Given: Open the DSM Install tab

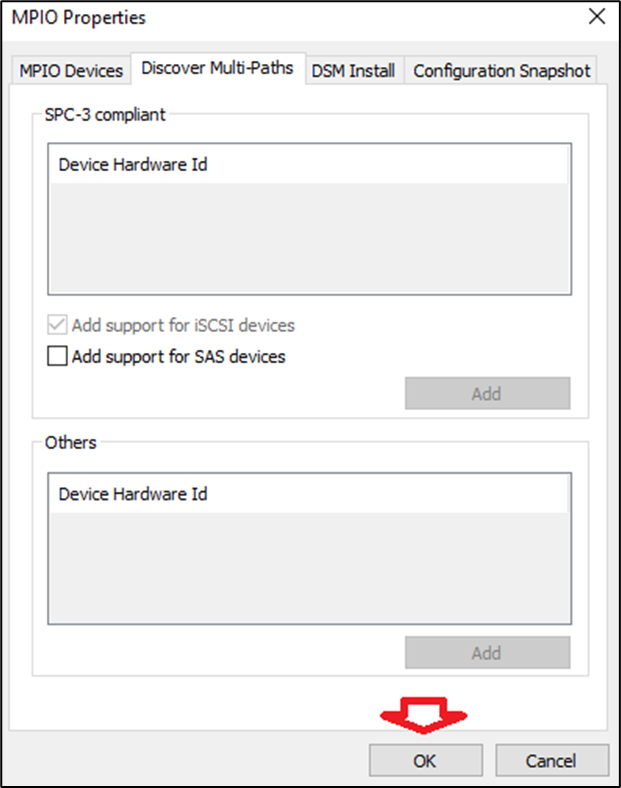Looking at the screenshot, I should tap(353, 71).
